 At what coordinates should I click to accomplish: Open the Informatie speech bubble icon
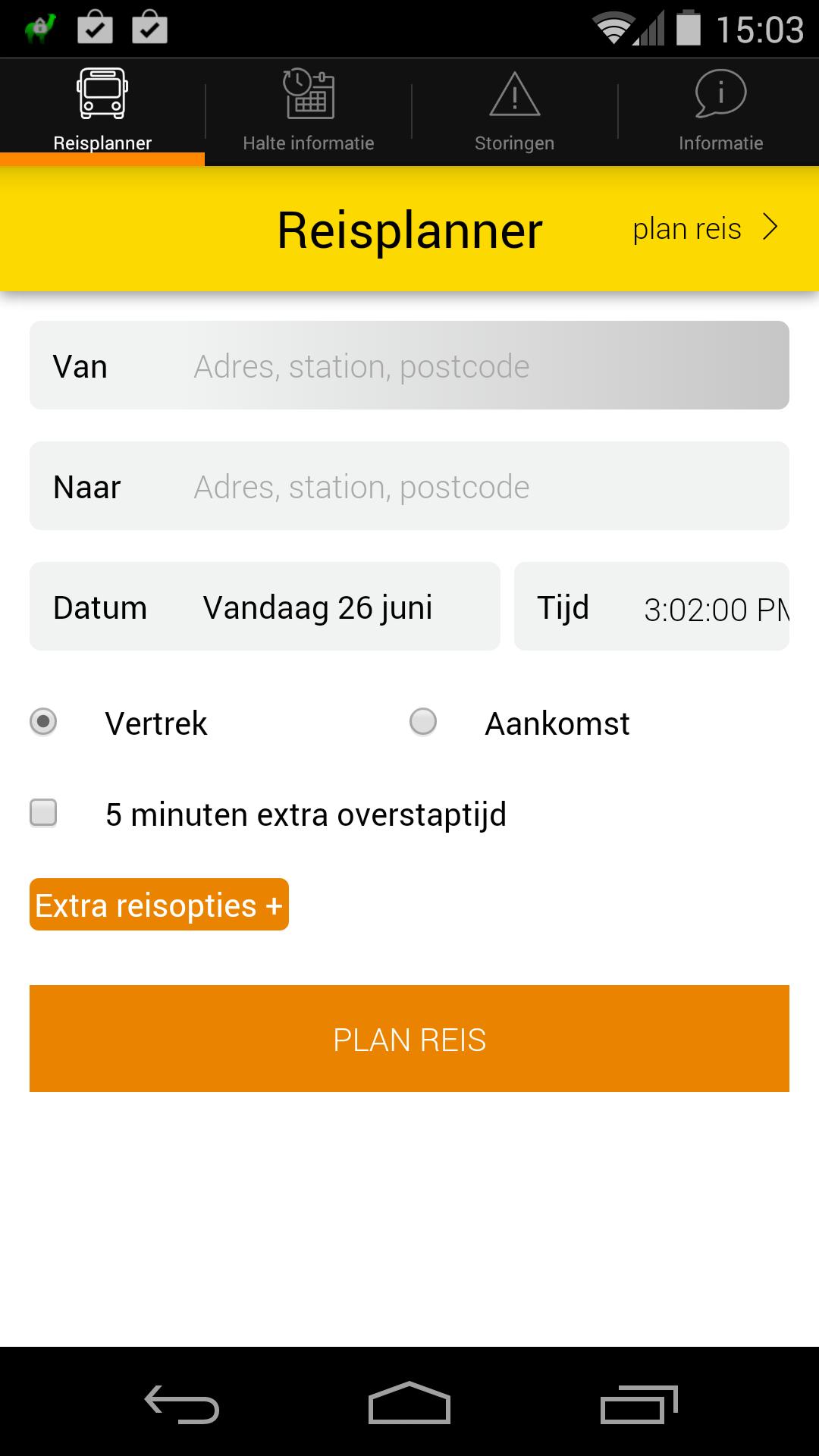click(720, 94)
